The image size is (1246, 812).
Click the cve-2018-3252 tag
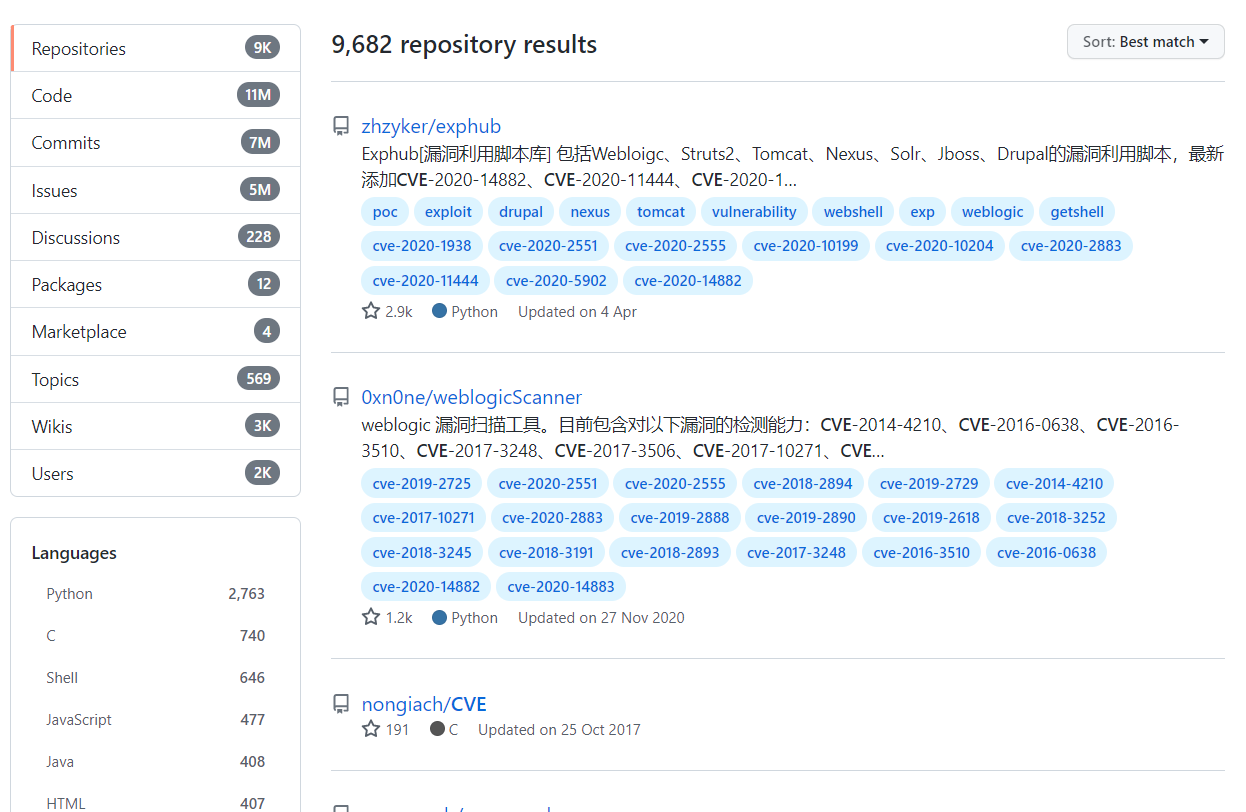point(1057,518)
